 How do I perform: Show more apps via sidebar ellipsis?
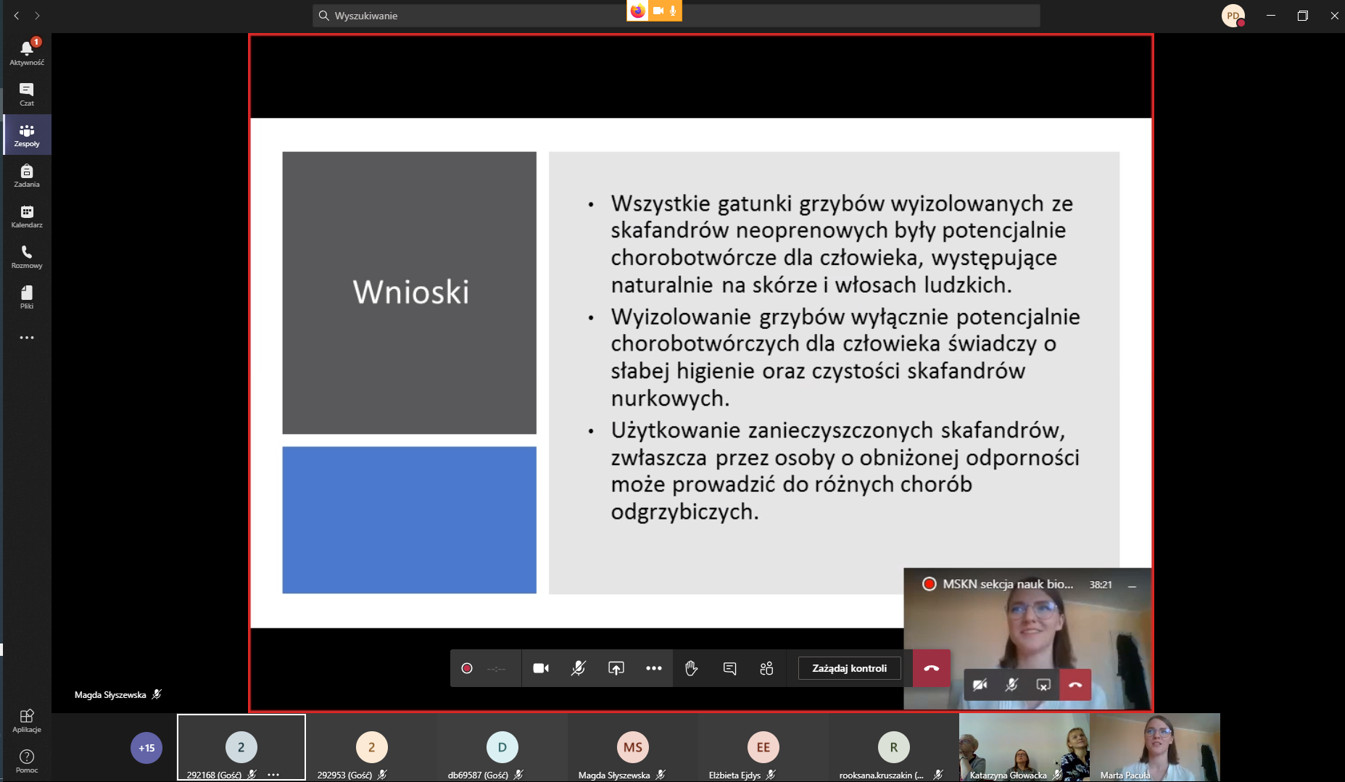click(x=26, y=338)
